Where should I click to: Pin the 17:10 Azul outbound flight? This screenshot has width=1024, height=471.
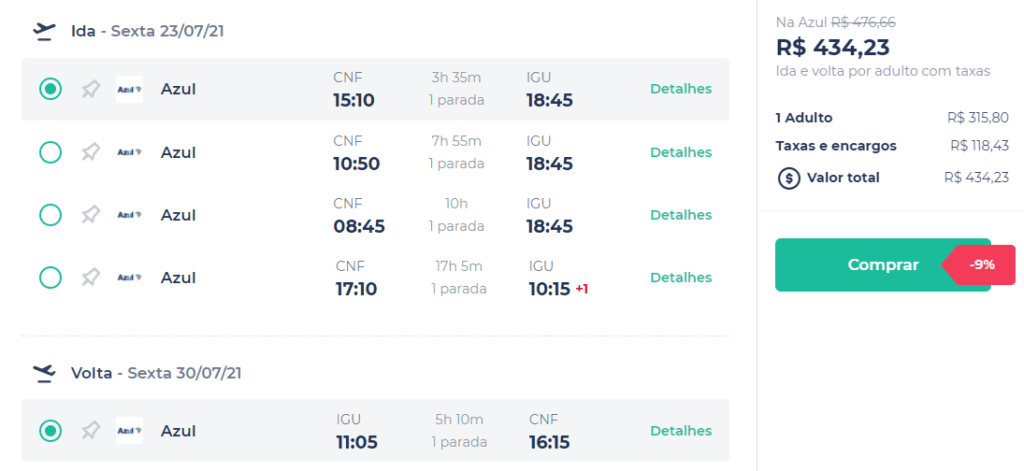(x=91, y=277)
